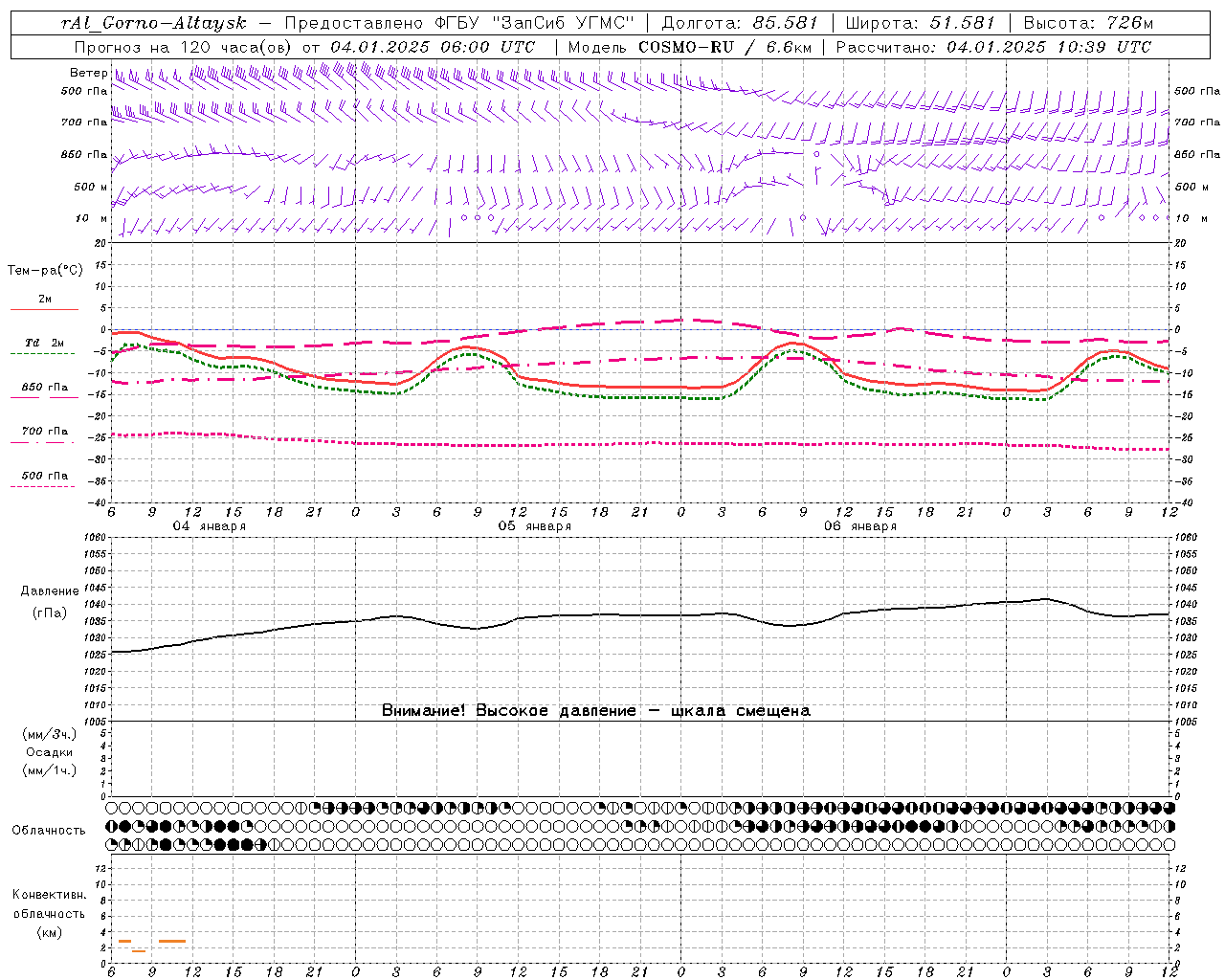Click the date label 04 января
Viewport: 1225px width, 980px height.
pos(209,526)
